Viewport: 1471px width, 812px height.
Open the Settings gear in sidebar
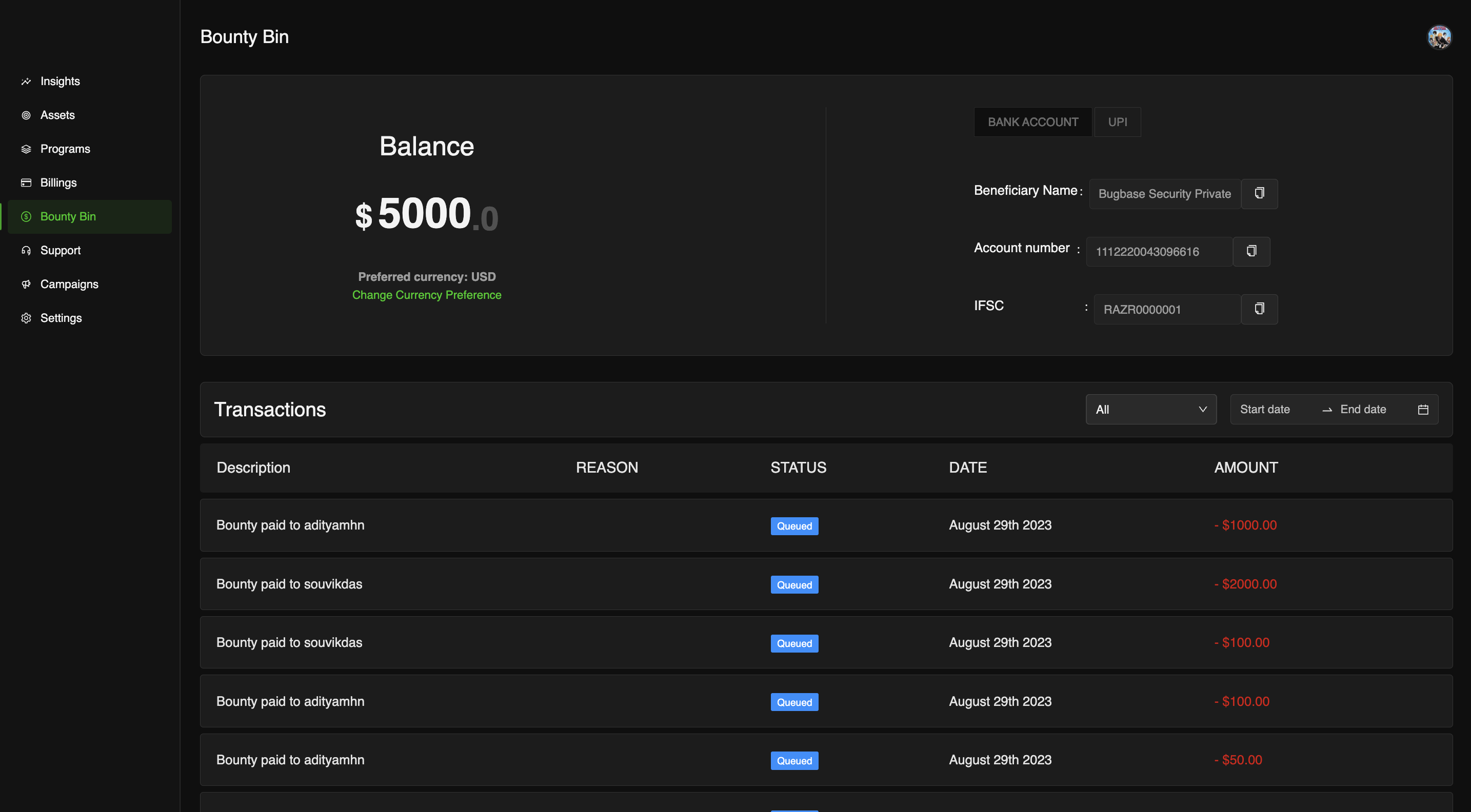tap(61, 318)
